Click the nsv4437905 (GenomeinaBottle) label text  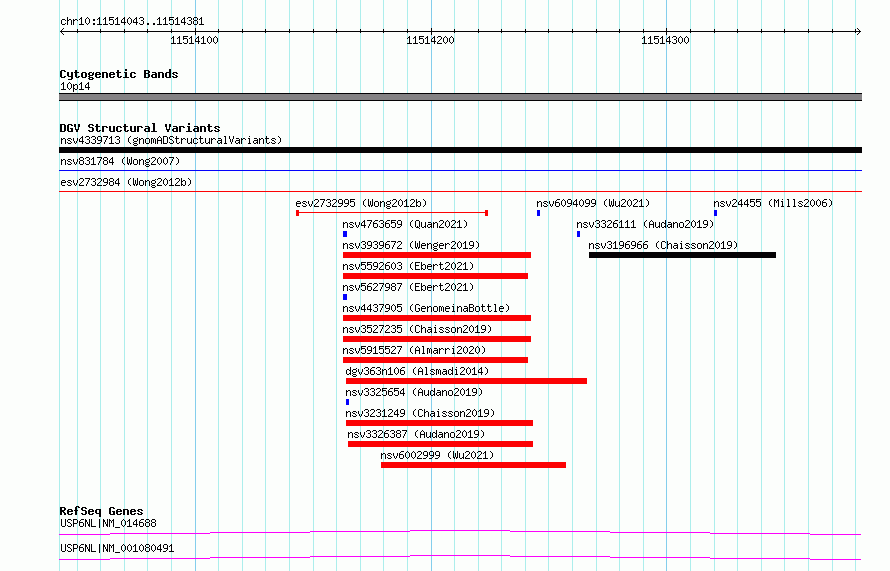426,308
